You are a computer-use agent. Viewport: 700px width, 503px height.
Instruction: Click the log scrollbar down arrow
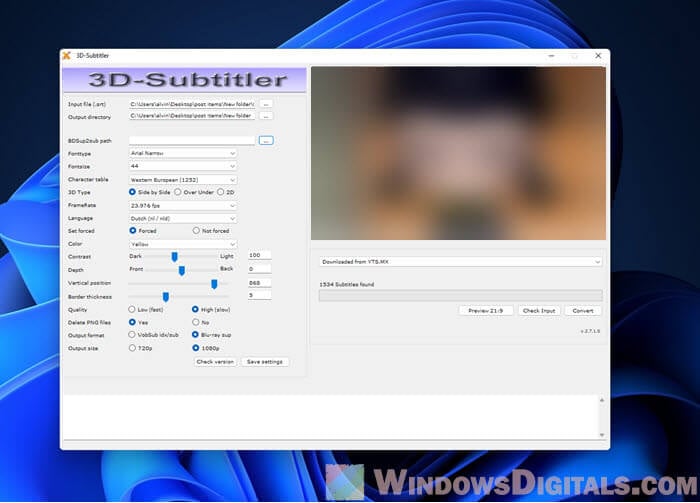(x=602, y=434)
